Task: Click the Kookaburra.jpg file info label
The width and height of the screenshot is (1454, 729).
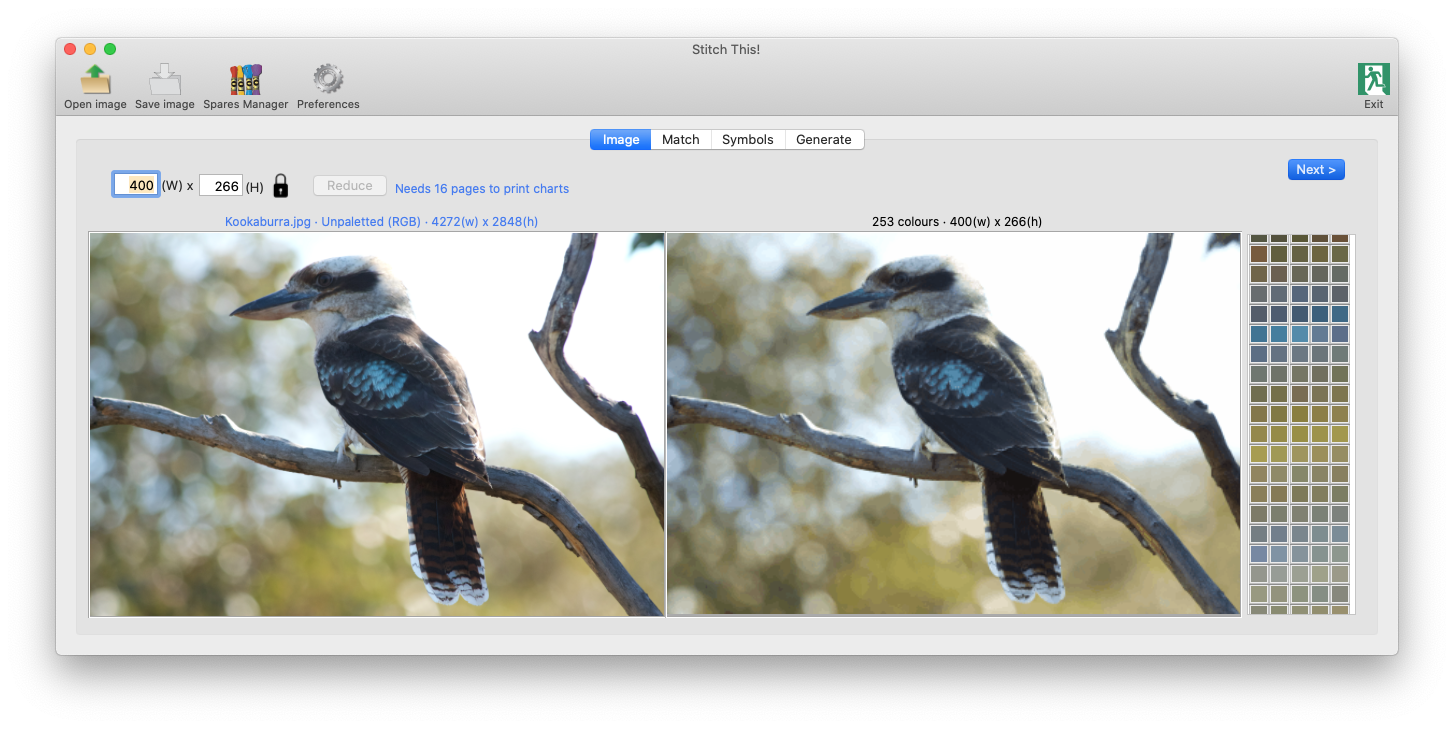Action: tap(381, 222)
